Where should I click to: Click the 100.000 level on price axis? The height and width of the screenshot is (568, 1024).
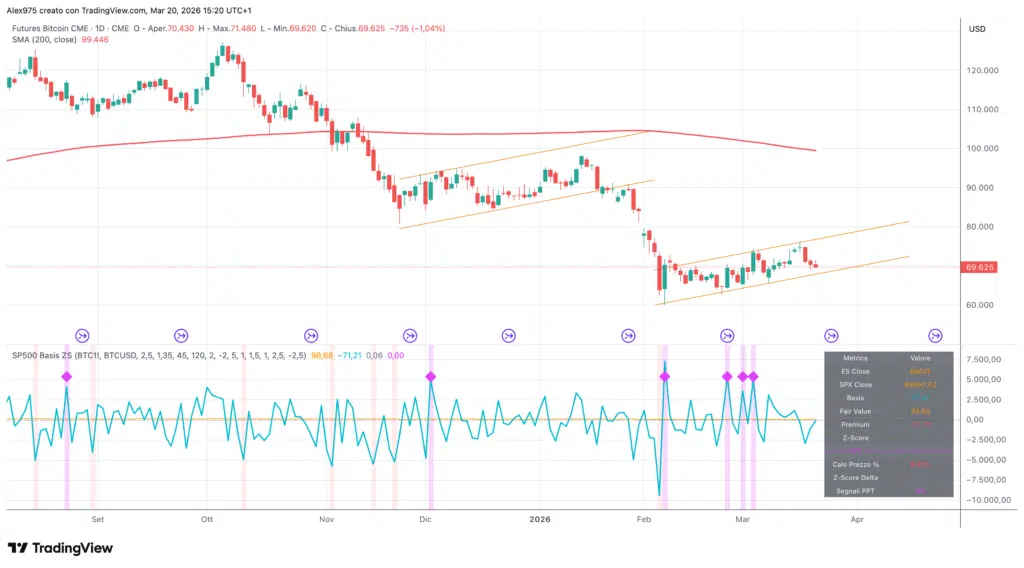point(984,148)
